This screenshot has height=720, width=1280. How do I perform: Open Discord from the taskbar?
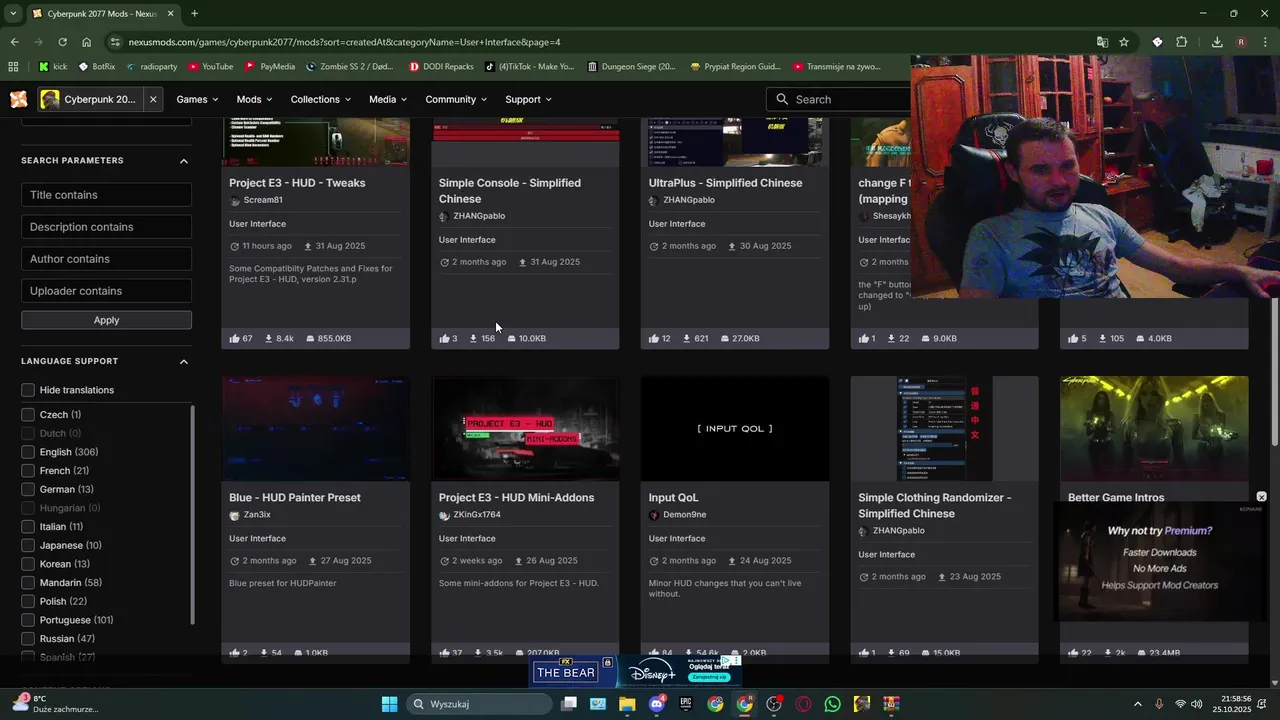[657, 704]
